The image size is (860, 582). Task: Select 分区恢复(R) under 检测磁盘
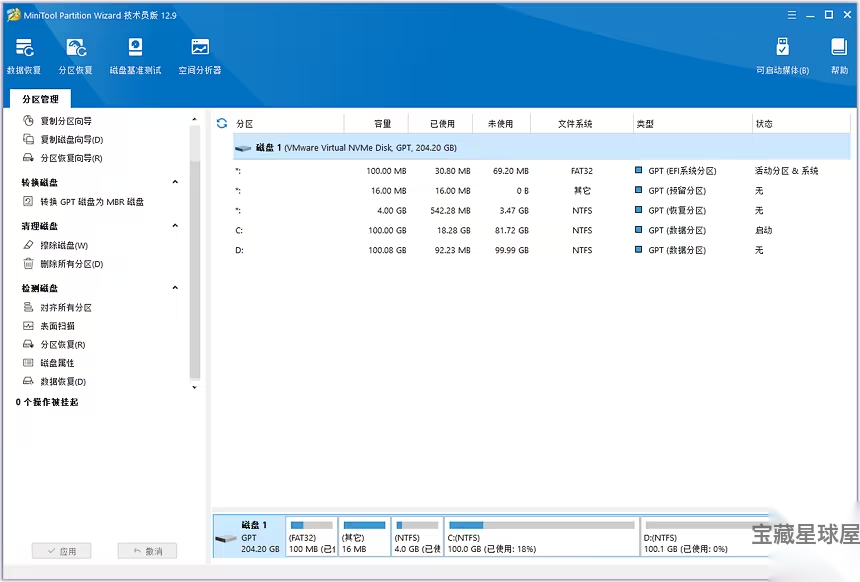(63, 344)
